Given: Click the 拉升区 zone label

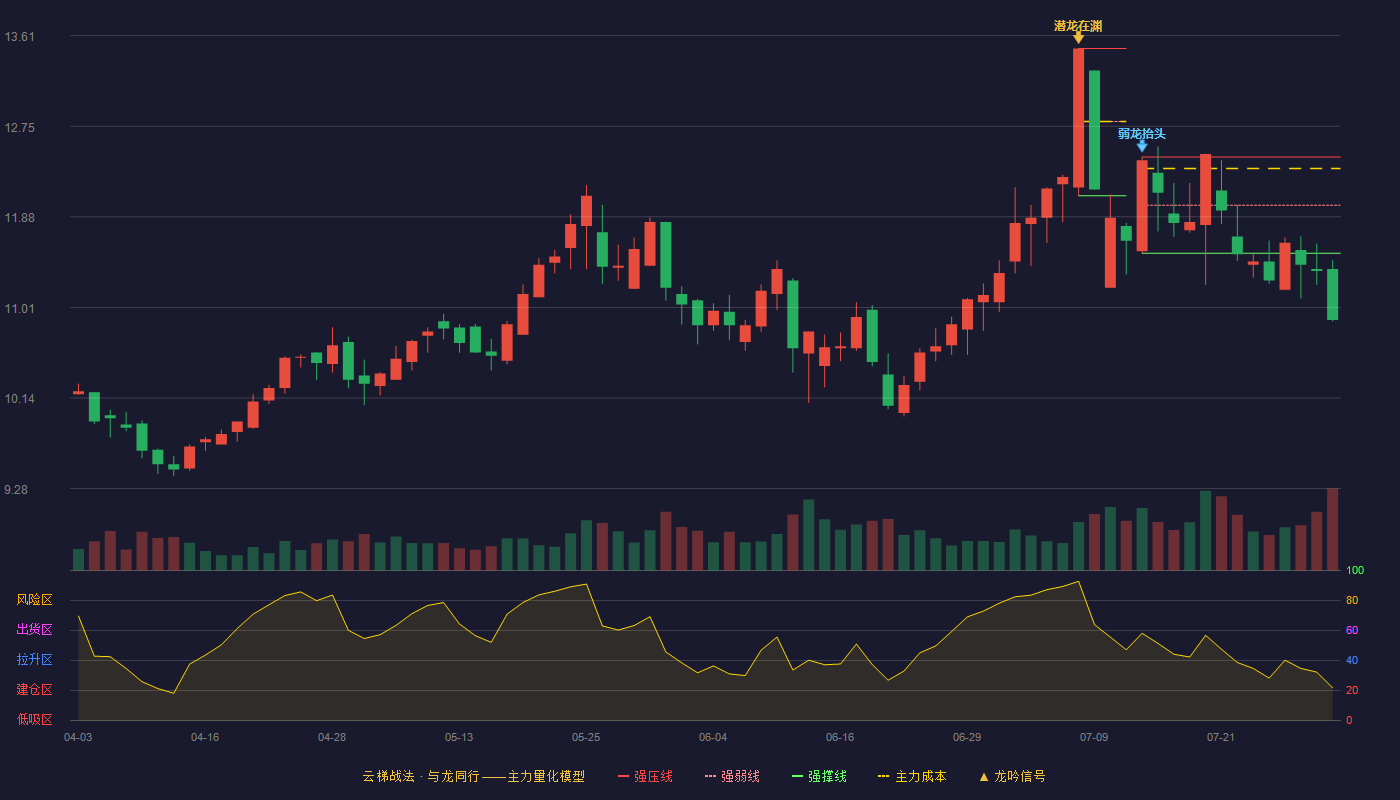Looking at the screenshot, I should click(34, 660).
